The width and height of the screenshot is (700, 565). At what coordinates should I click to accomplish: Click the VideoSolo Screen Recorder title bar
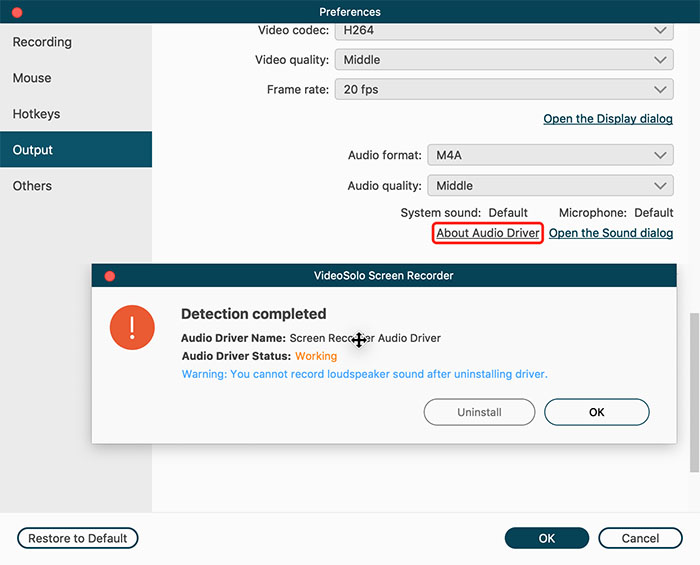tap(384, 275)
